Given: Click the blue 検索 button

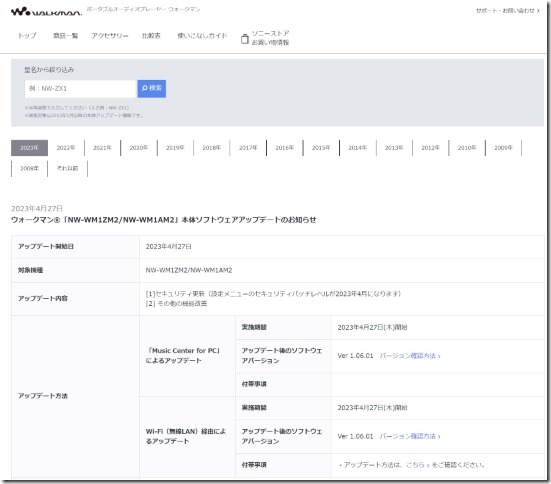Looking at the screenshot, I should coord(151,89).
